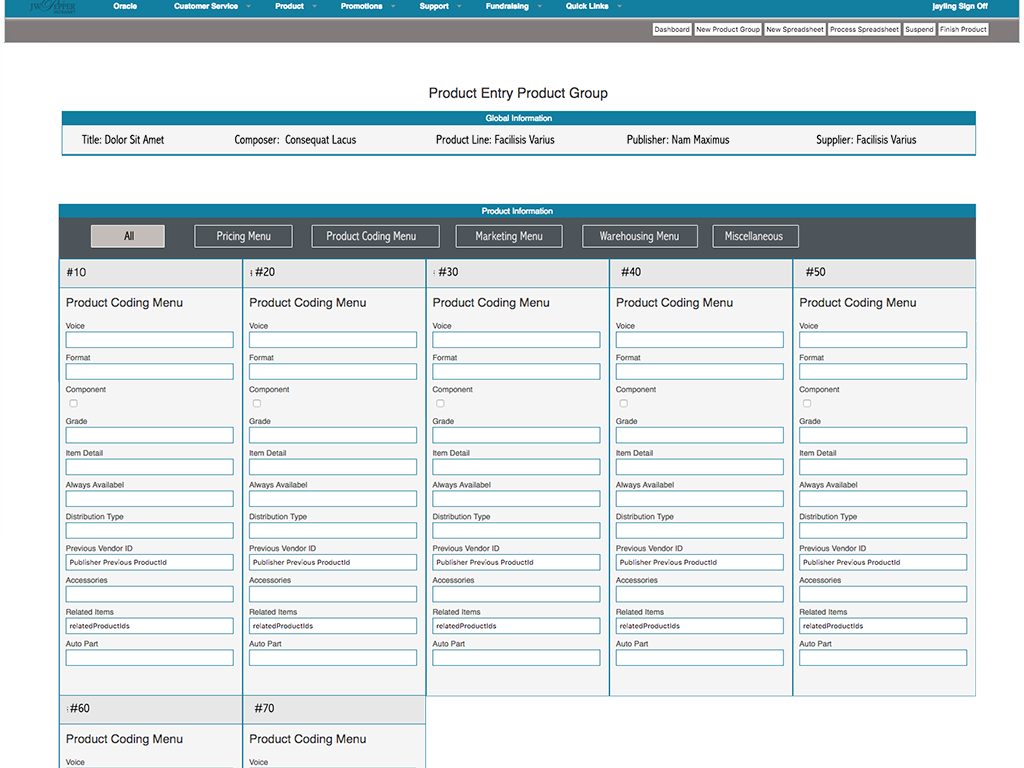Check the Component box under product #30
Viewport: 1024px width, 768px height.
point(440,404)
